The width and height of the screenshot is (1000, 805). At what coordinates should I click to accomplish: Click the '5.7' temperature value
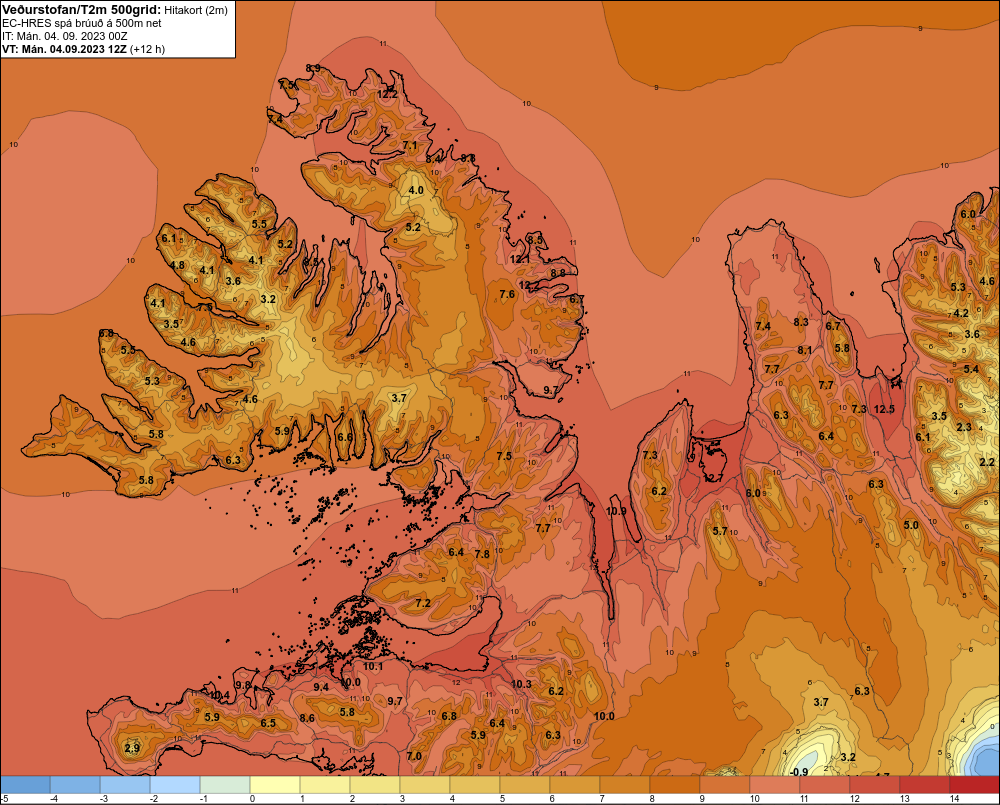pos(720,531)
